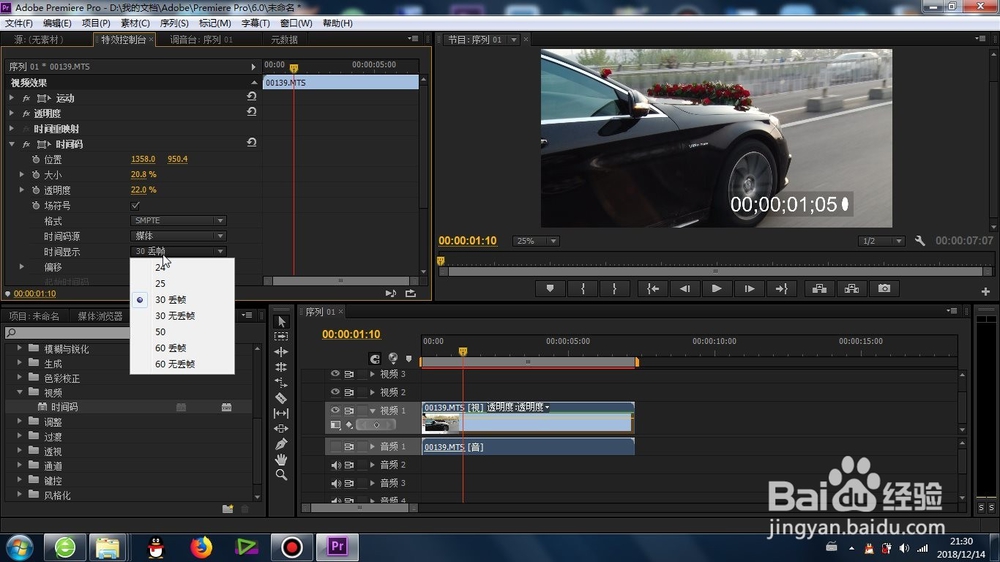Click the Opacity value 22.0 %

click(143, 189)
